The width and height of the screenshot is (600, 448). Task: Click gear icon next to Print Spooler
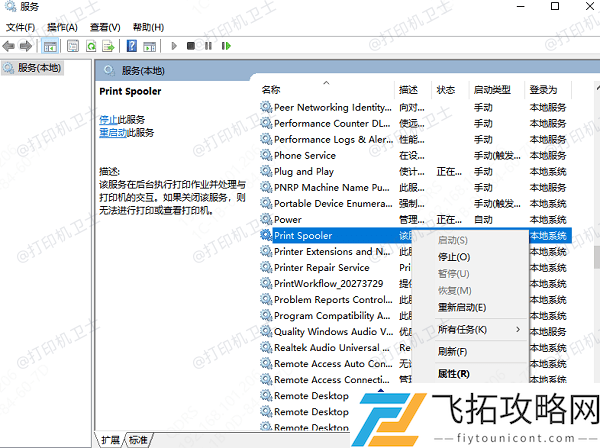(266, 235)
